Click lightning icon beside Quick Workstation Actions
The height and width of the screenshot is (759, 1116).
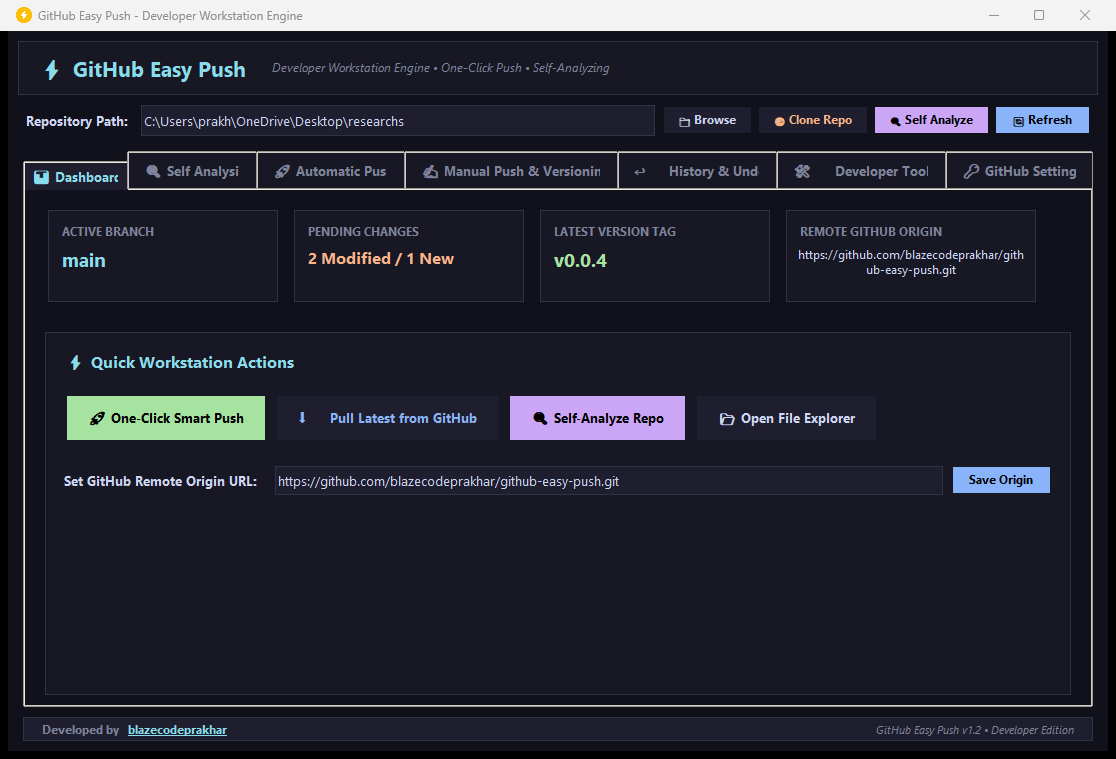pyautogui.click(x=75, y=363)
